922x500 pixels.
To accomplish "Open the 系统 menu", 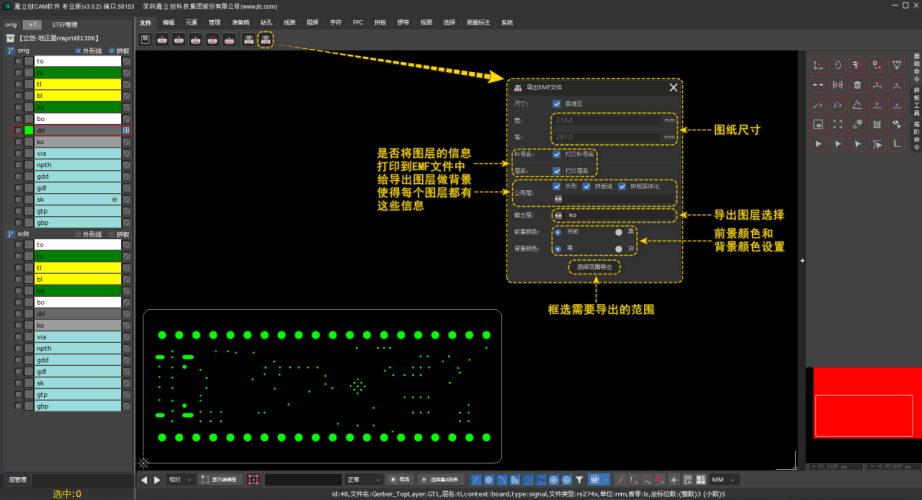I will pos(507,22).
